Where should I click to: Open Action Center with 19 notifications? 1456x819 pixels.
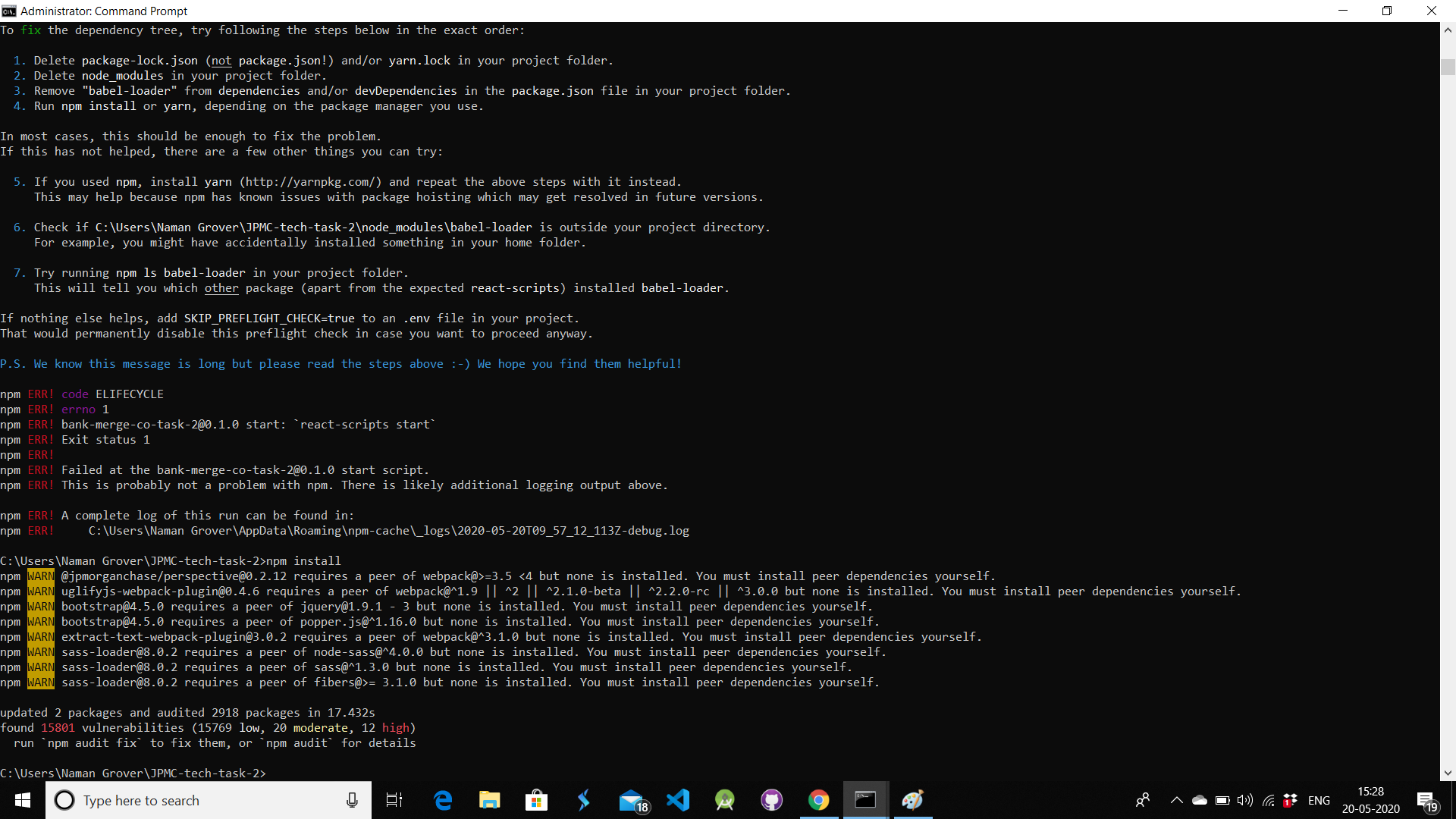tap(1424, 800)
